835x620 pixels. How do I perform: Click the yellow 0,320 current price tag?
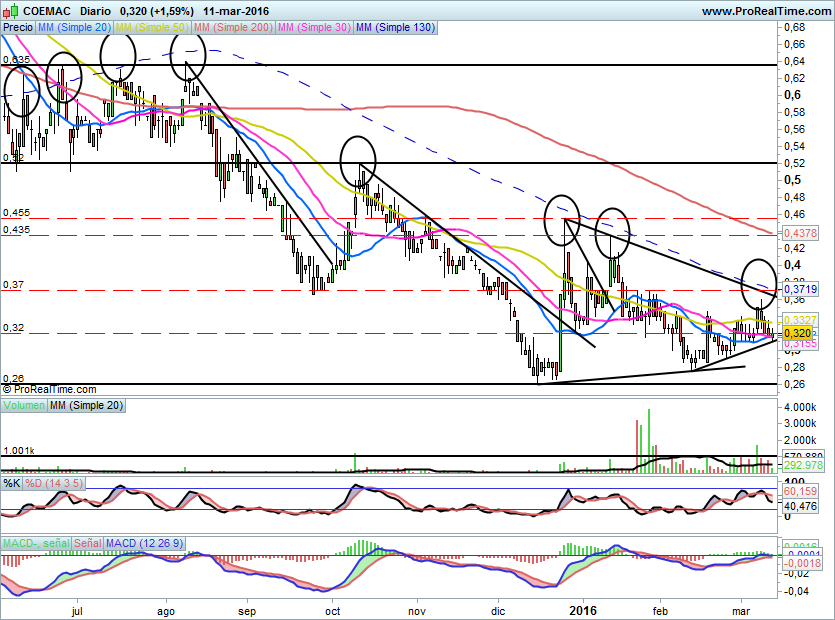796,333
